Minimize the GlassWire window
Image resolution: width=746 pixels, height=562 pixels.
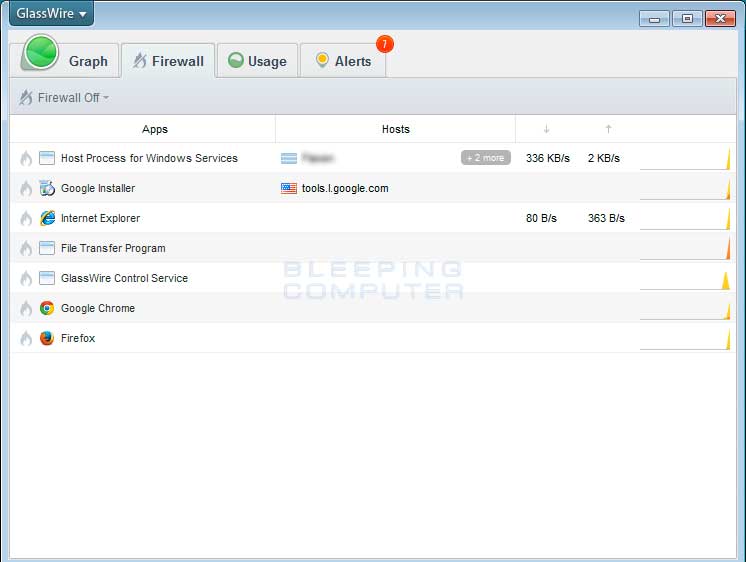coord(655,19)
